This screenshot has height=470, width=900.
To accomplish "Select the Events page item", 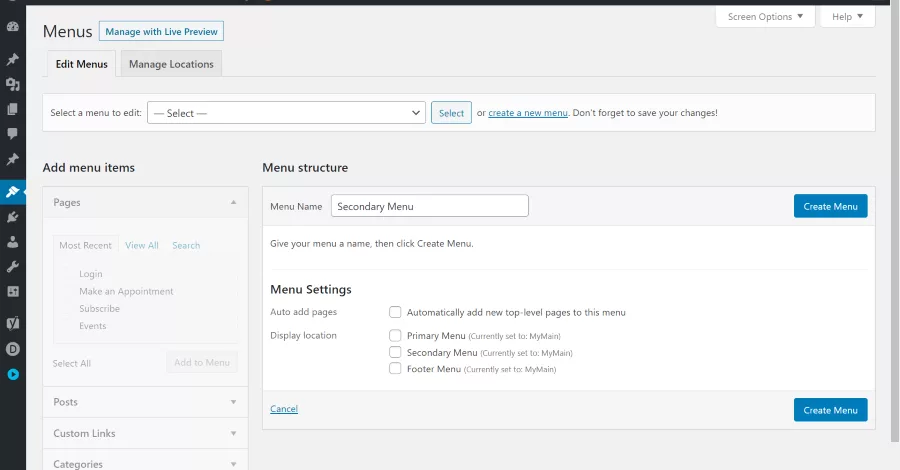I will click(x=92, y=325).
